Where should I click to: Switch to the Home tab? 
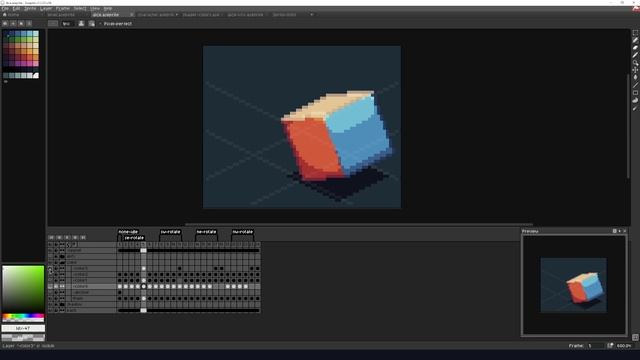pyautogui.click(x=11, y=15)
